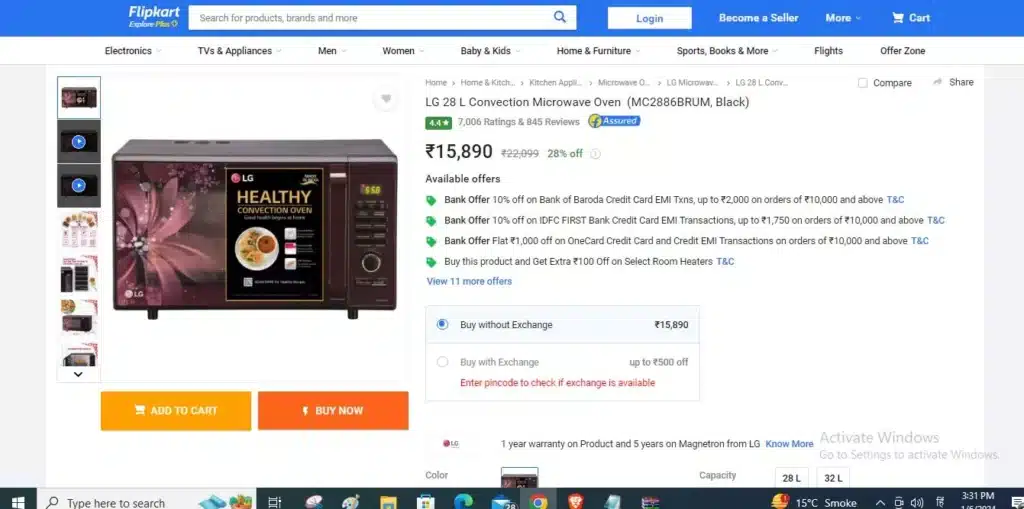Expand the More dropdown in header
Viewport: 1024px width, 509px height.
point(843,18)
